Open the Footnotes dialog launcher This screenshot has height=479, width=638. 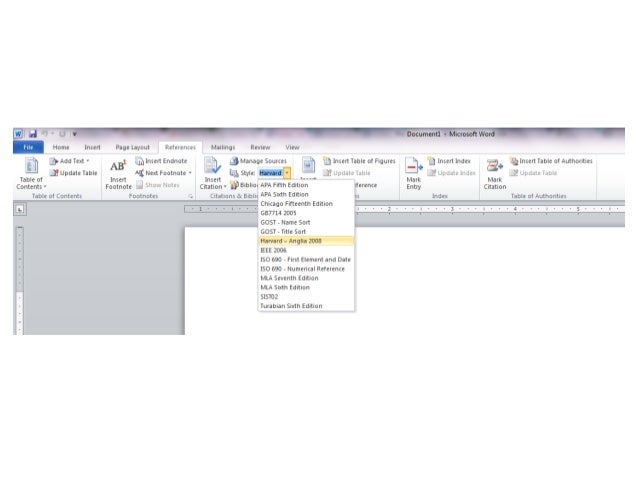pyautogui.click(x=190, y=196)
